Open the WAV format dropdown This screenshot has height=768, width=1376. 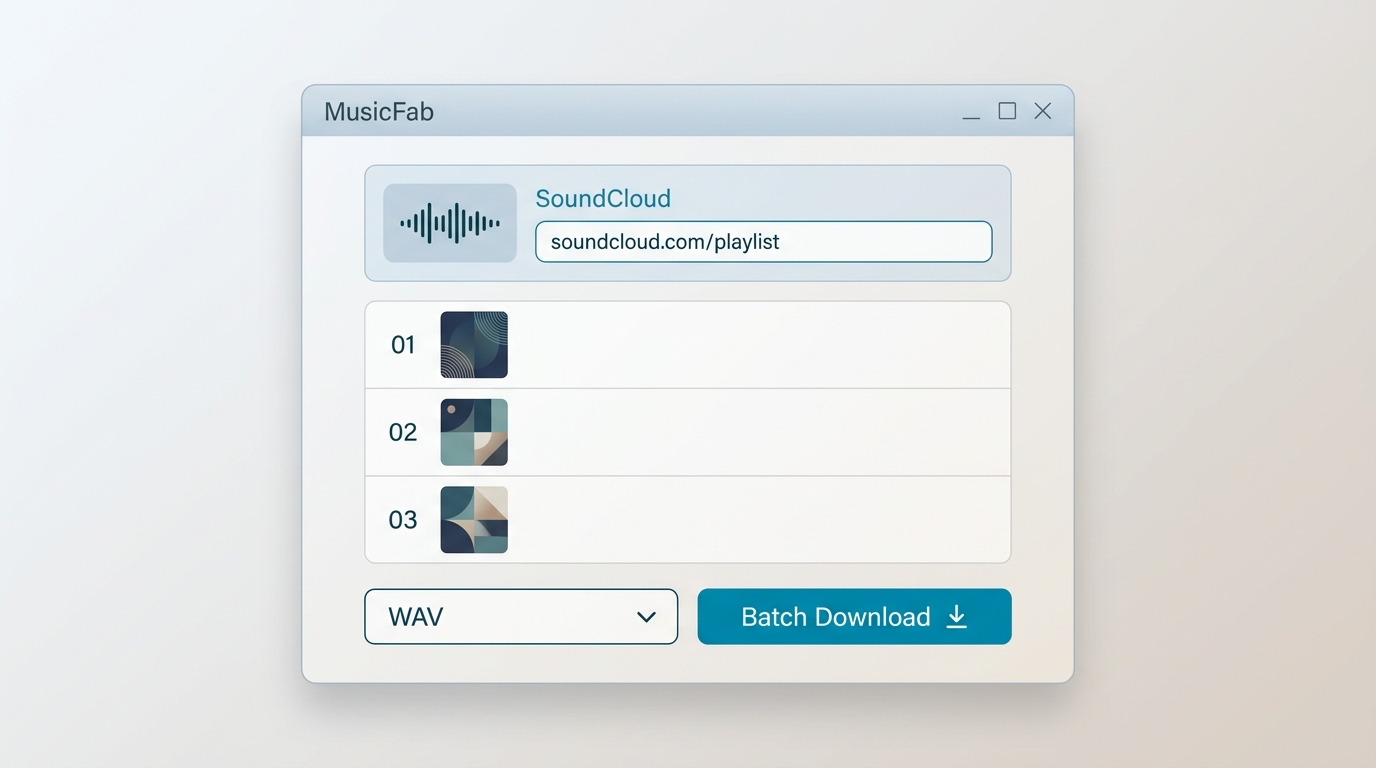(521, 616)
